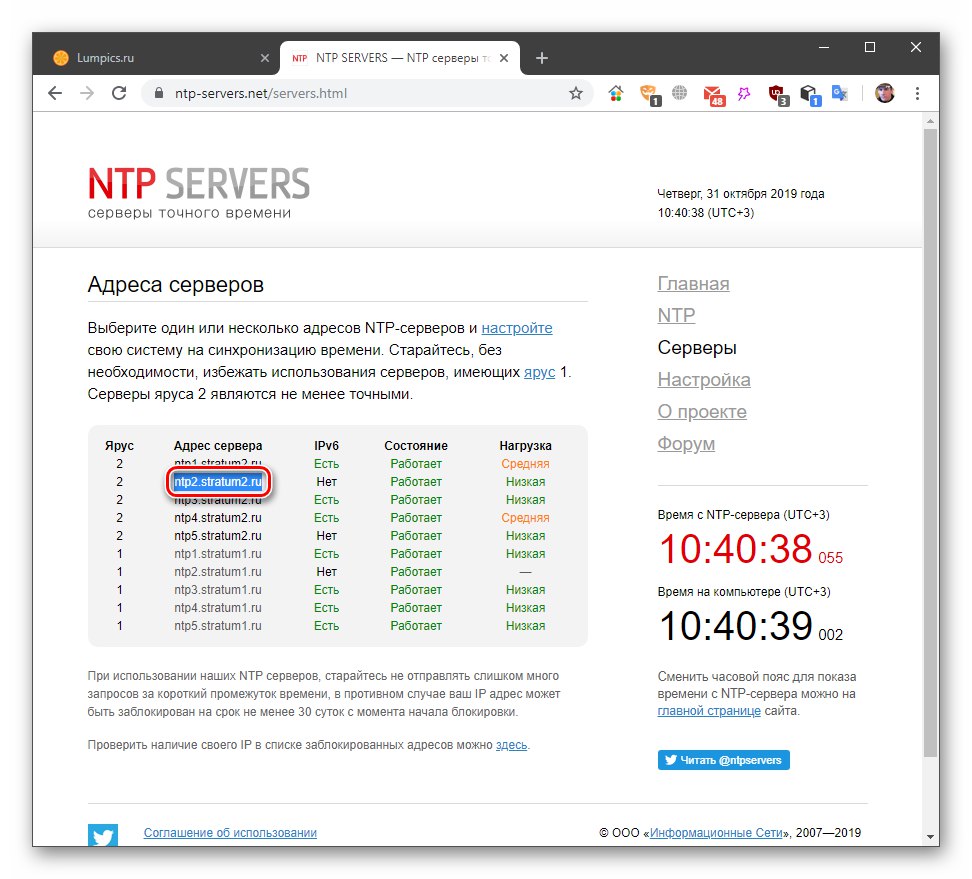Click the Серверы item in the side menu
Image resolution: width=972 pixels, height=879 pixels.
tap(697, 348)
